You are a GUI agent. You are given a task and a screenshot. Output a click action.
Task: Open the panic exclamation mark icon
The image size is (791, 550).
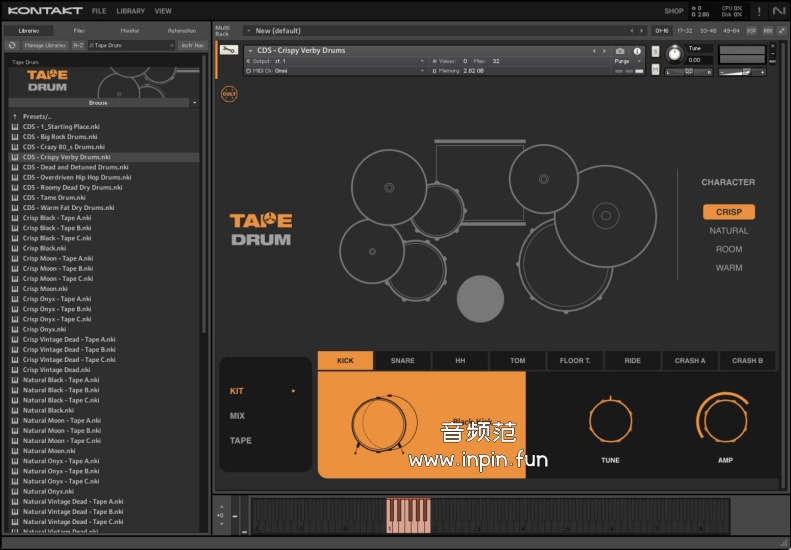(758, 11)
